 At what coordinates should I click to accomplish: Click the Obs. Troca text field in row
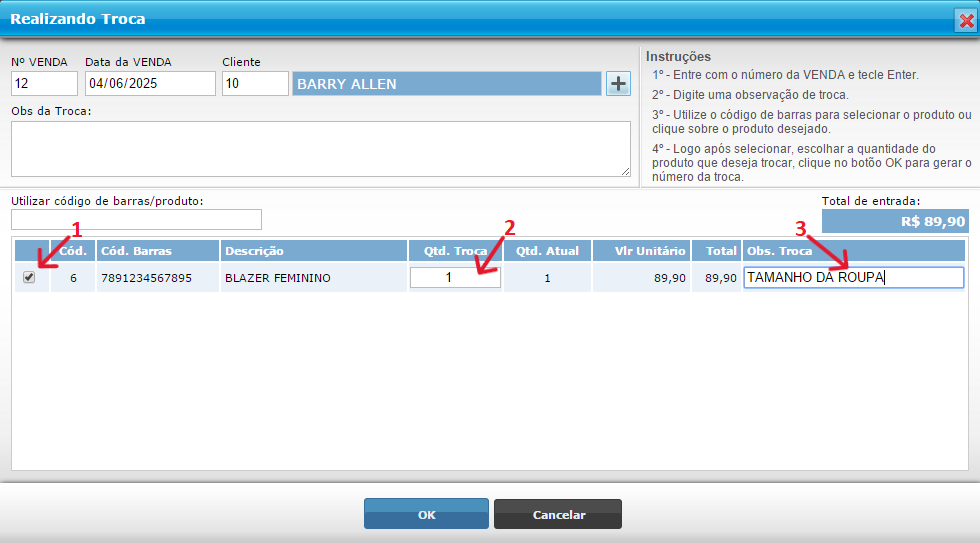coord(853,278)
